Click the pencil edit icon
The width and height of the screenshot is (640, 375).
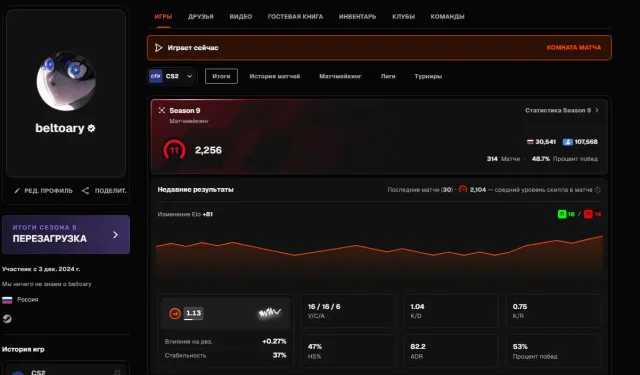coord(17,191)
